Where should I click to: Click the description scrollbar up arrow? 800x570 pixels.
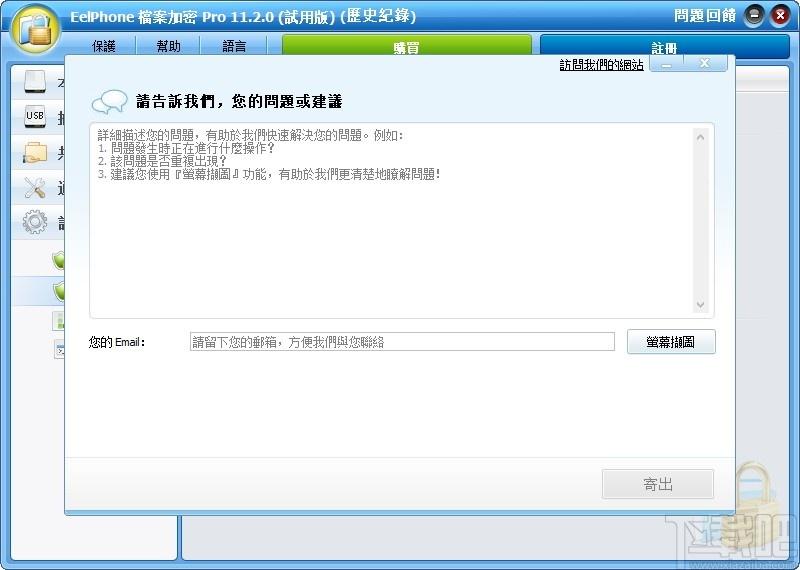click(x=701, y=137)
